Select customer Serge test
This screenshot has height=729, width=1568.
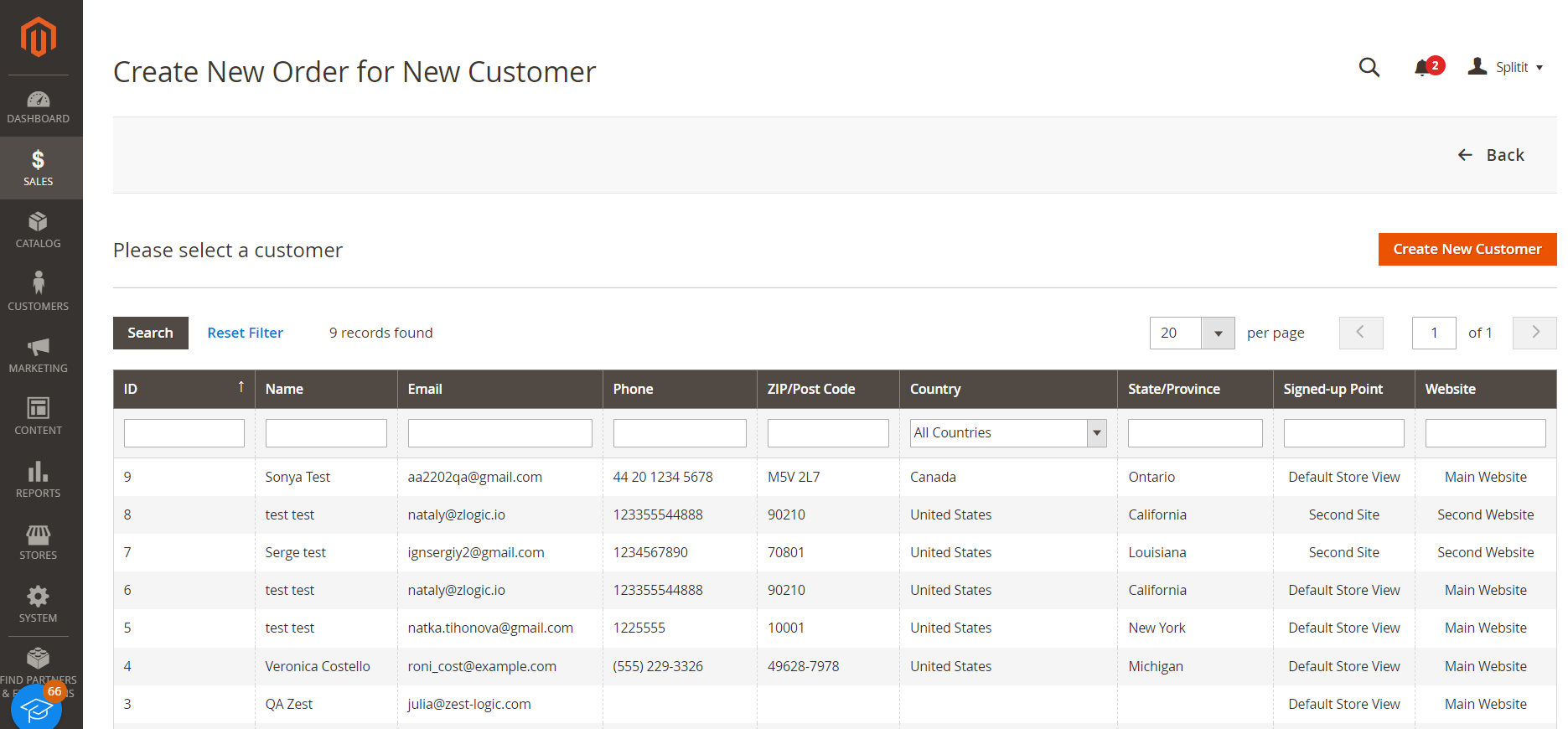pyautogui.click(x=295, y=552)
